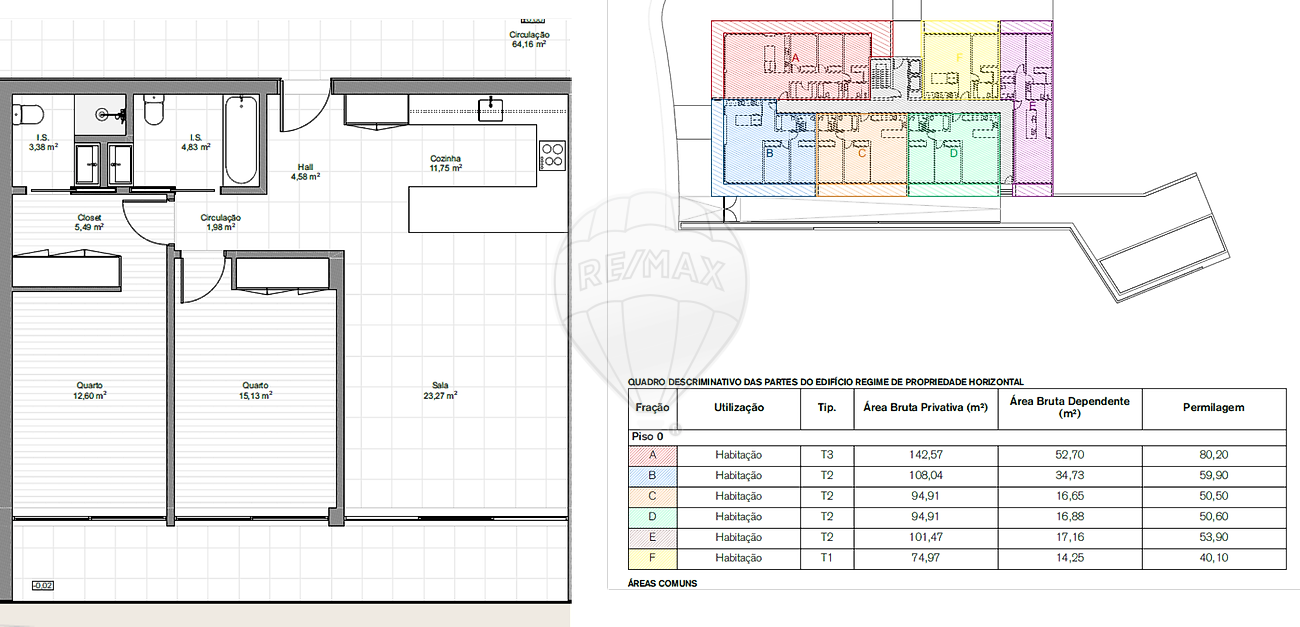The image size is (1300, 627).
Task: Select the green swatch for Fração D
Action: (653, 517)
